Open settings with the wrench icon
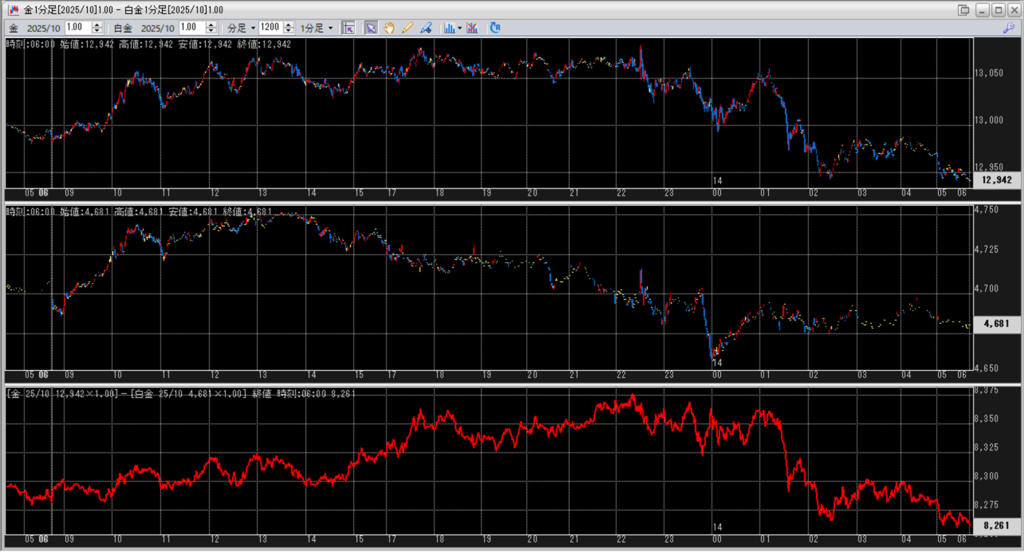This screenshot has width=1024, height=552. coord(1008,28)
